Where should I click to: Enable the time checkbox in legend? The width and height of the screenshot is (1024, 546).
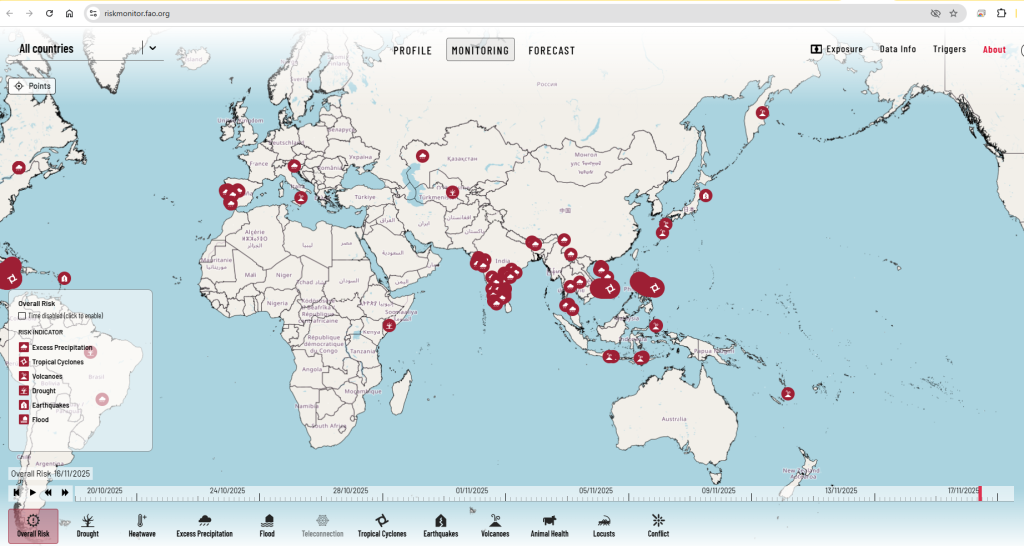pyautogui.click(x=22, y=316)
